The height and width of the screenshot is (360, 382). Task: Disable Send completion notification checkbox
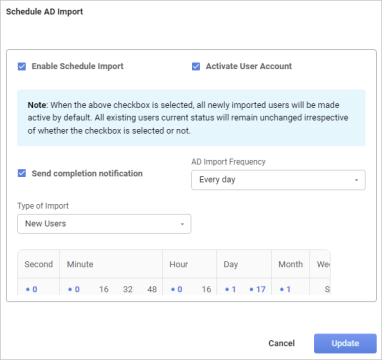pyautogui.click(x=22, y=173)
